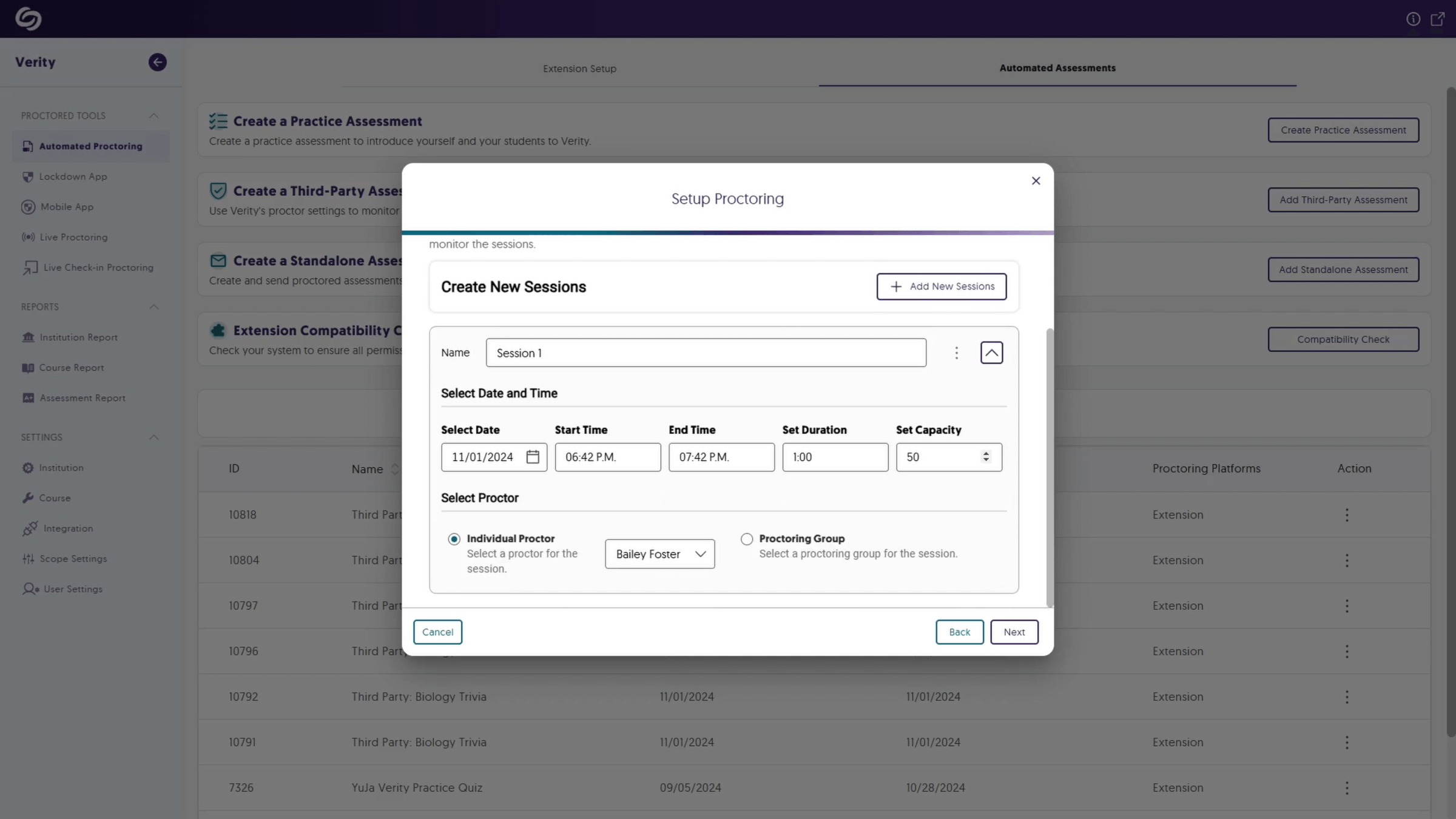Click the End Time field showing 07:42 P.M.
The width and height of the screenshot is (1456, 819).
[721, 457]
